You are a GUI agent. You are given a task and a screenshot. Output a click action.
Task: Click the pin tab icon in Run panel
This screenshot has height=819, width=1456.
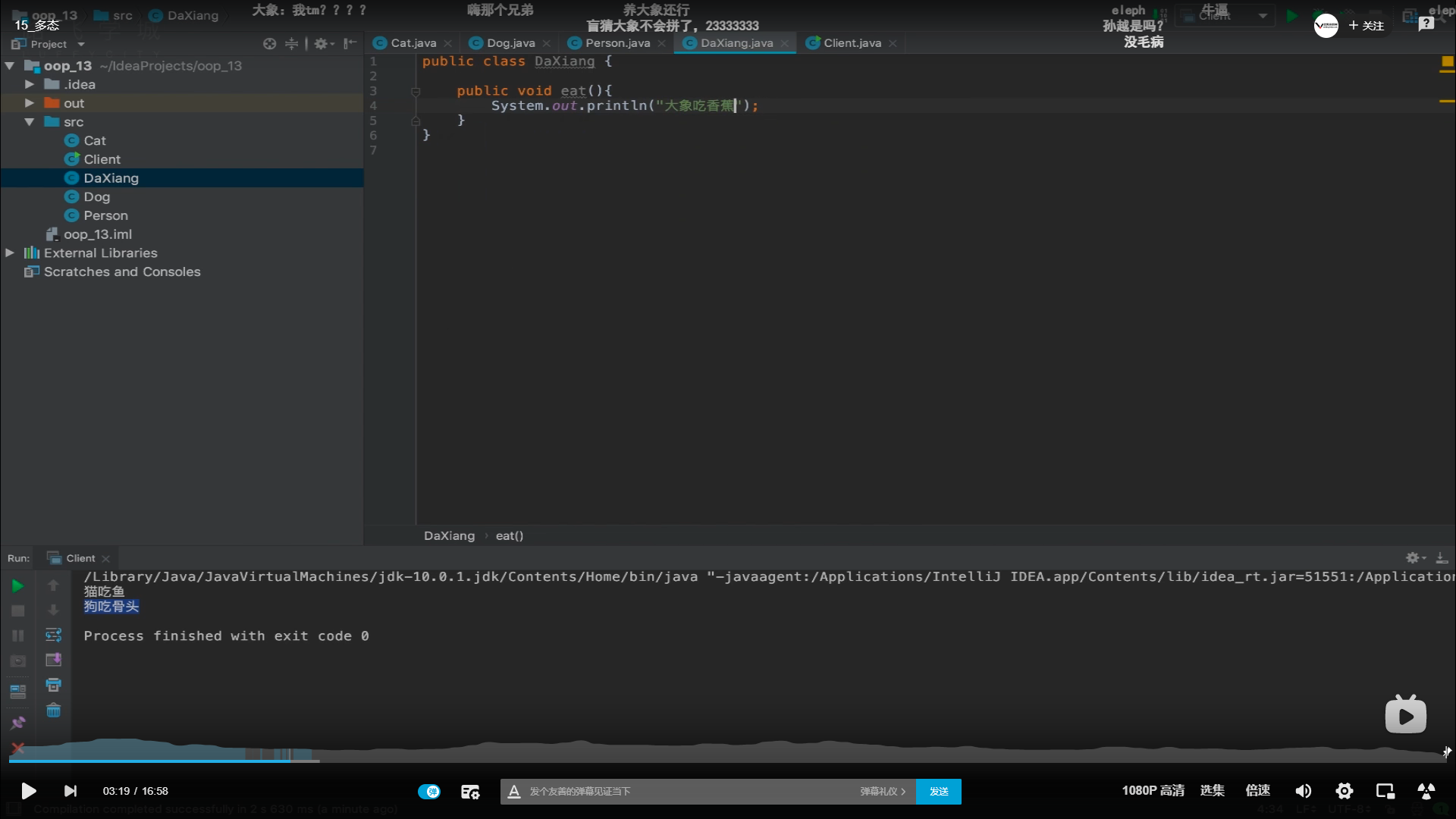pyautogui.click(x=17, y=723)
